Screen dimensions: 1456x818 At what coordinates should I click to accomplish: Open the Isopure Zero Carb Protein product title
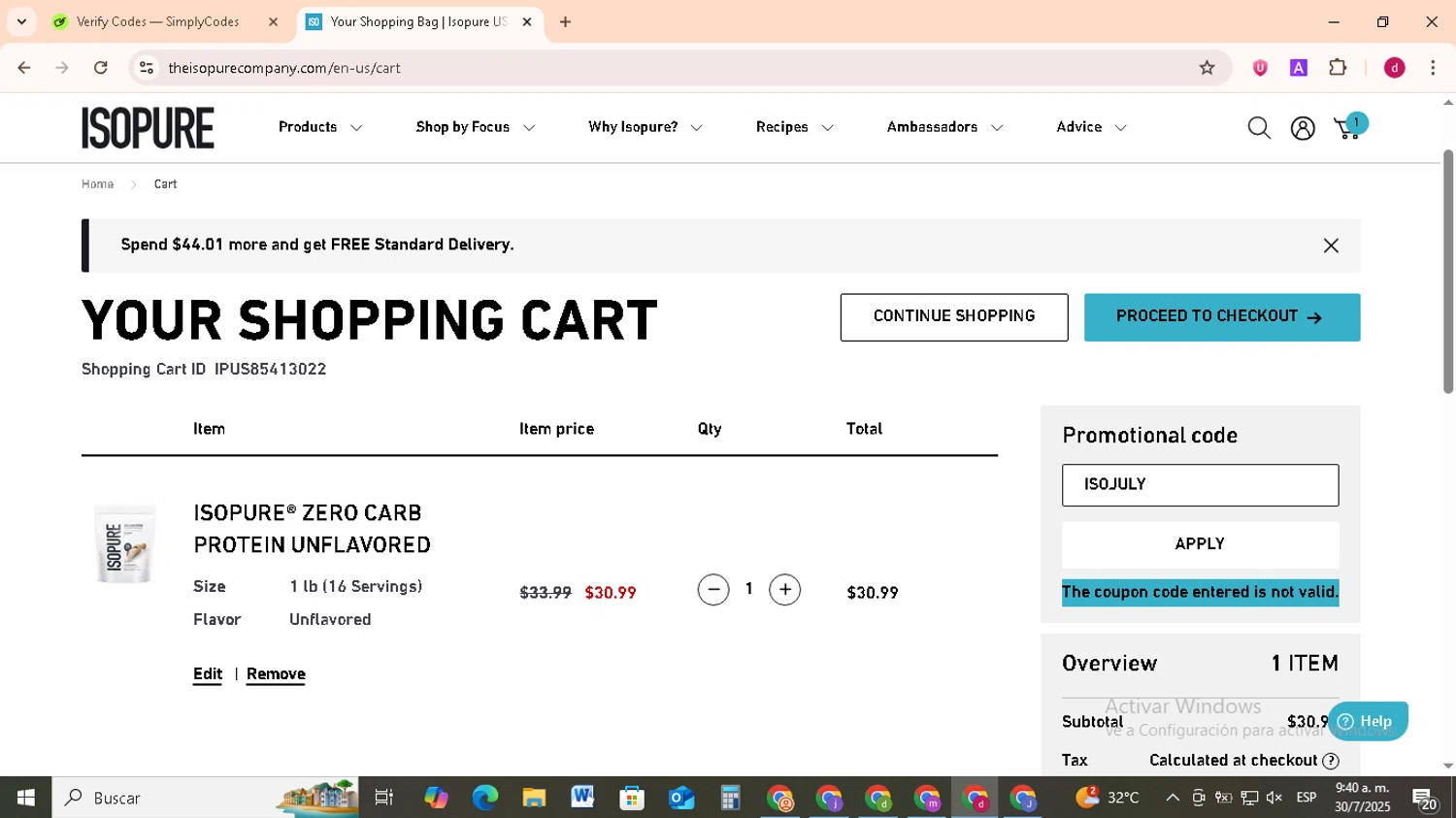point(312,529)
